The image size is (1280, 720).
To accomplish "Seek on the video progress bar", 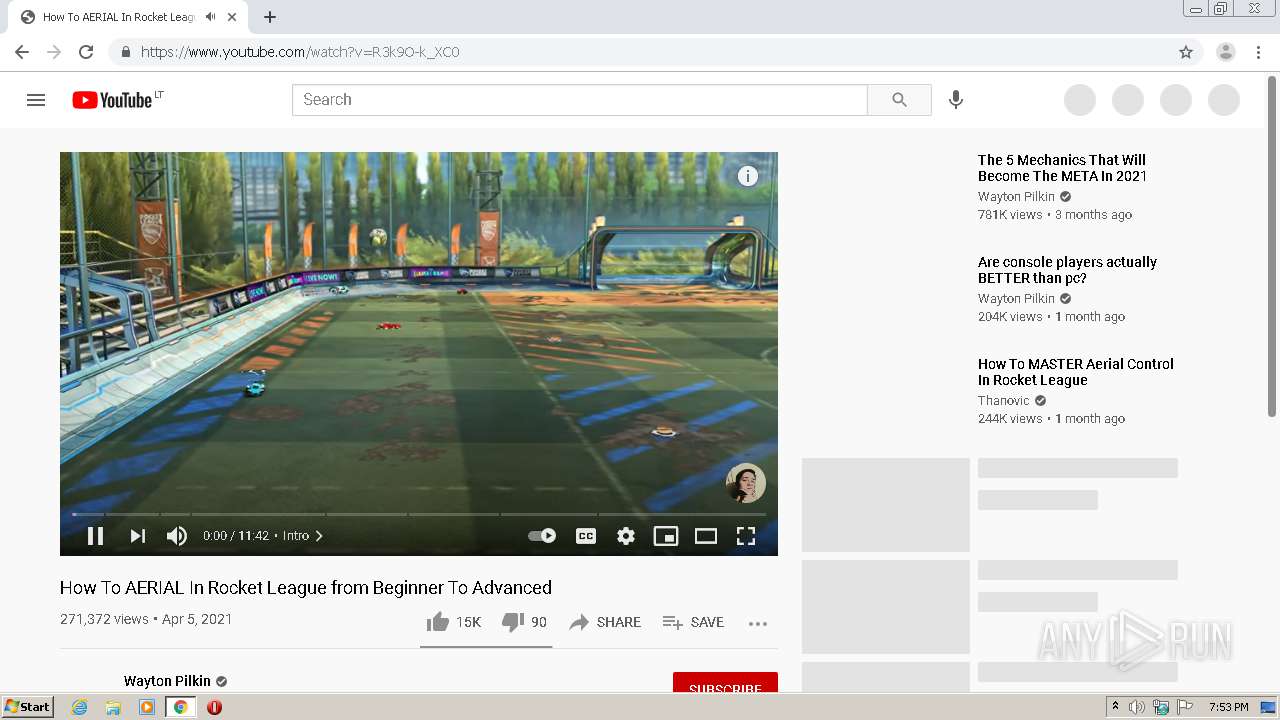I will (419, 514).
